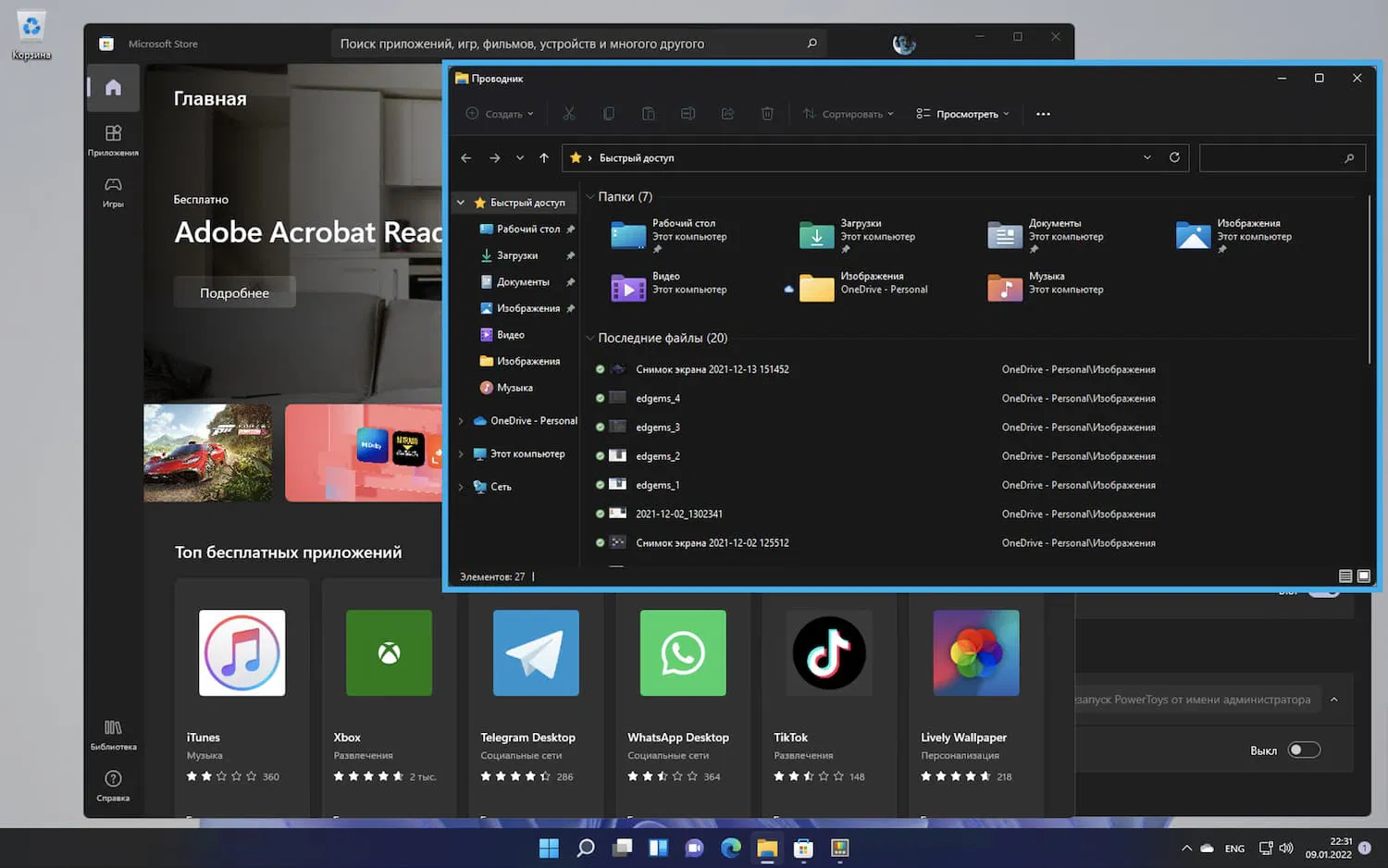Go up one level in Explorer

click(x=544, y=158)
